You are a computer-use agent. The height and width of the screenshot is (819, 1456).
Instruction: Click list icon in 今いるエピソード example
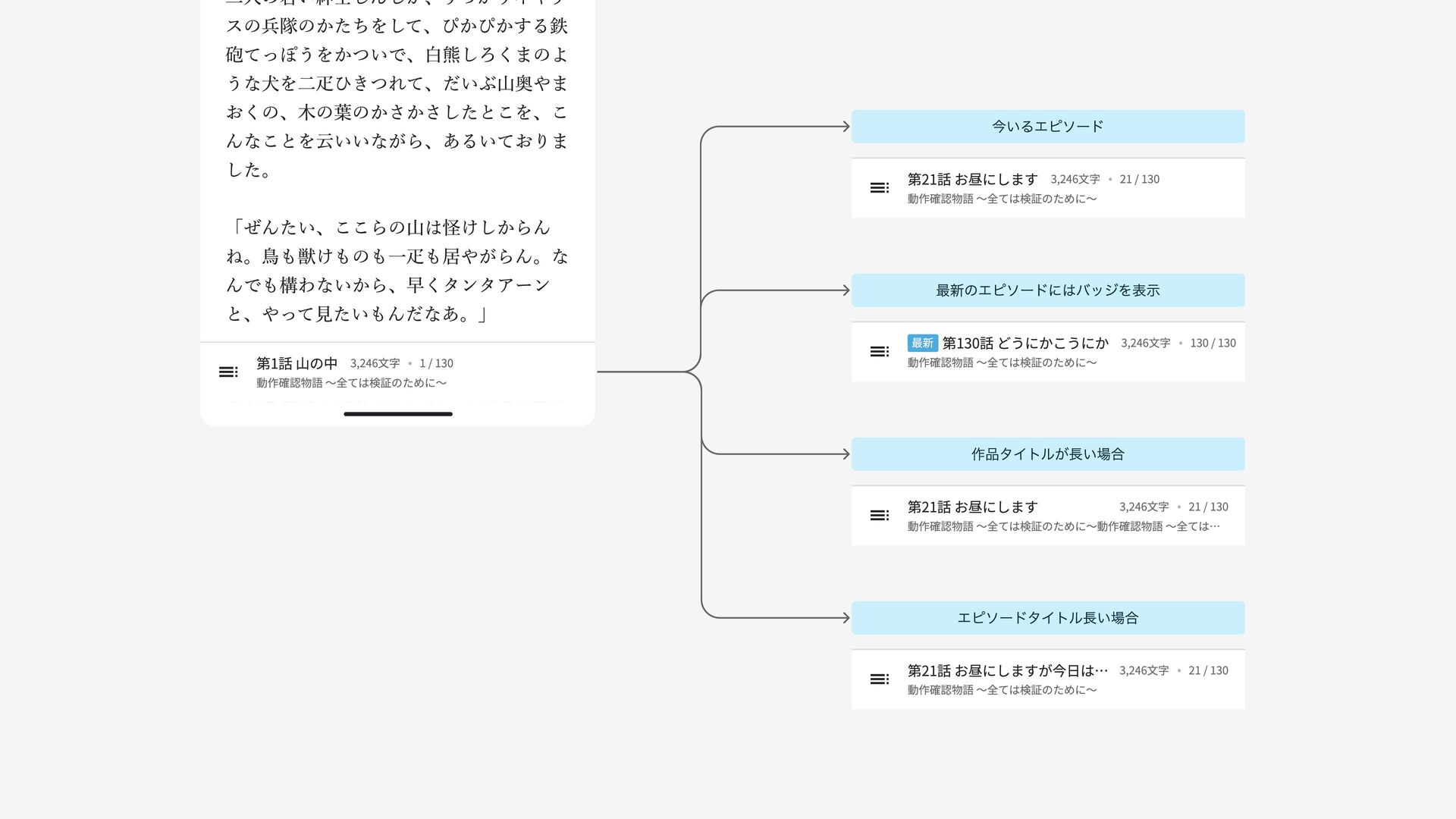(880, 188)
